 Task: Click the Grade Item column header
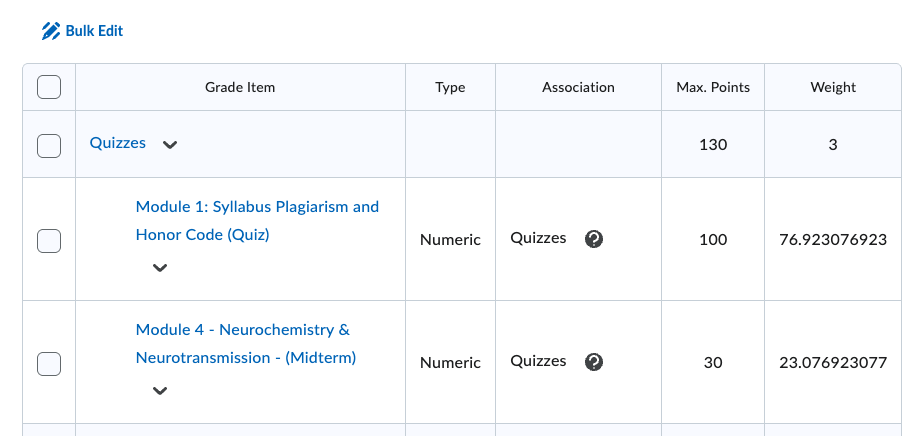(x=240, y=87)
